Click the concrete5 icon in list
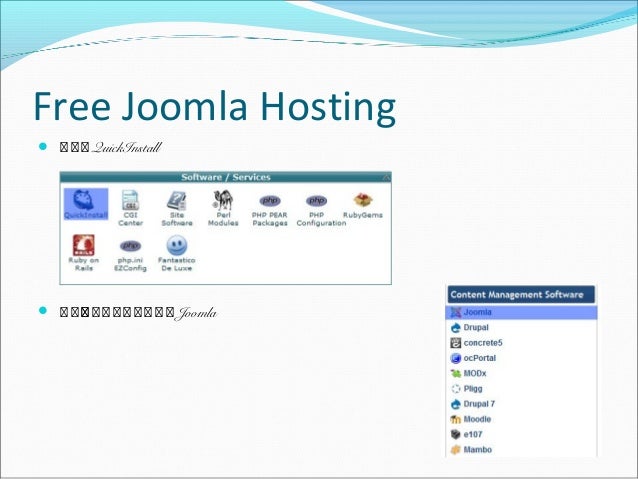 456,343
